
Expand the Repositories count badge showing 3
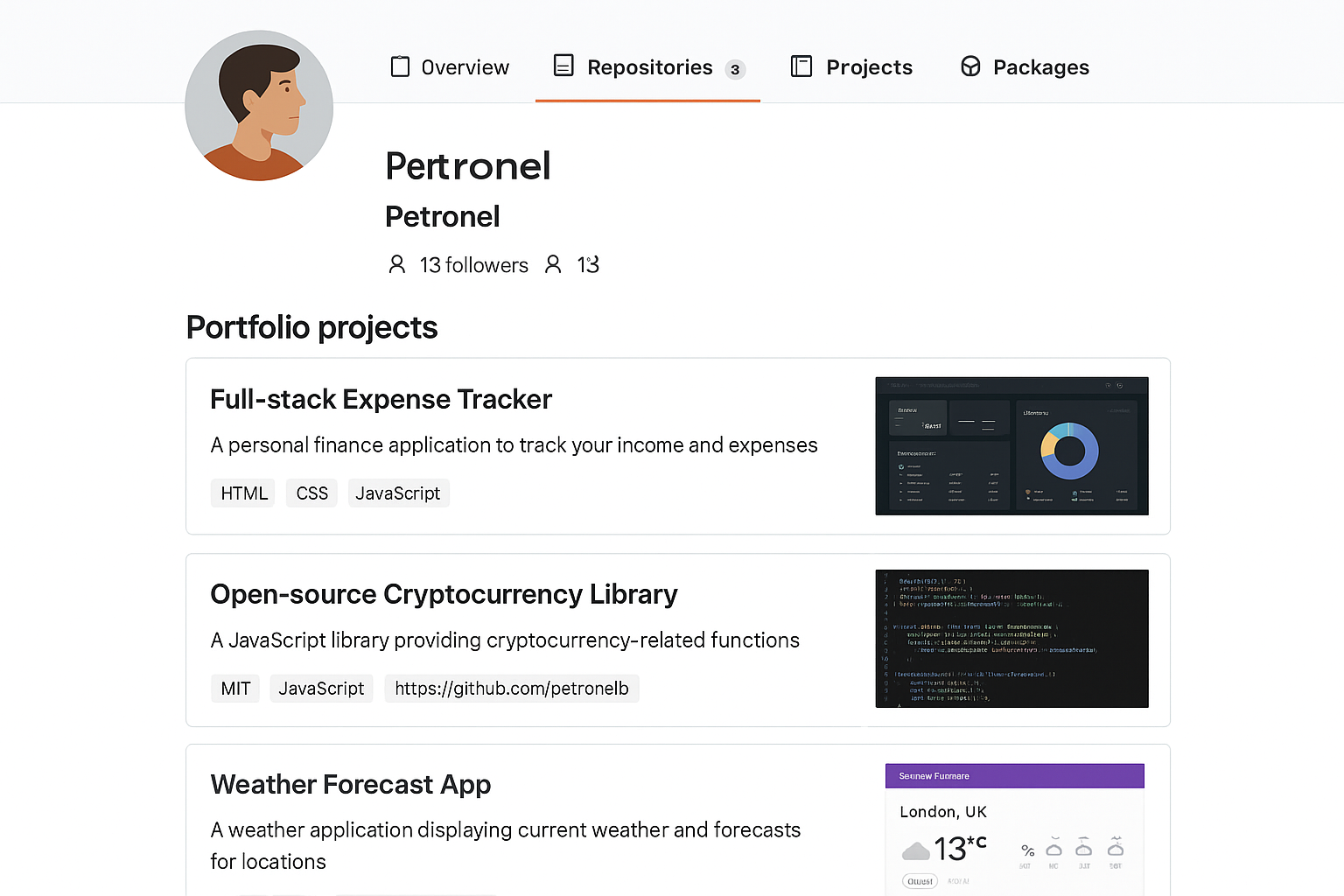736,69
